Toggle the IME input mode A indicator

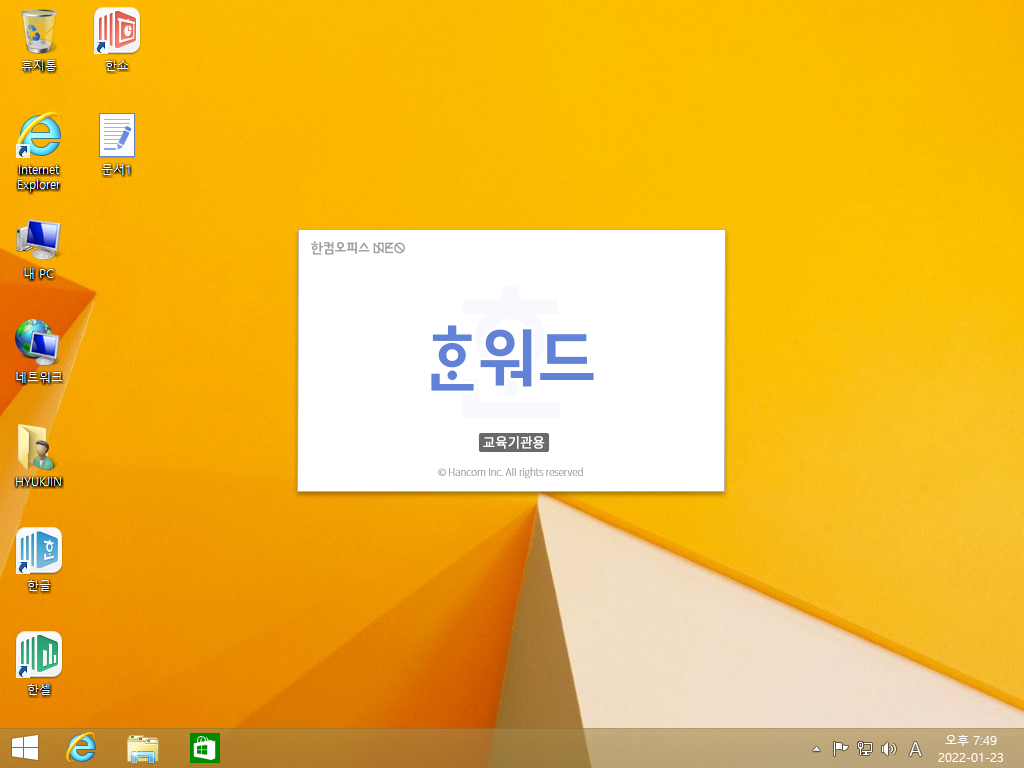click(916, 749)
